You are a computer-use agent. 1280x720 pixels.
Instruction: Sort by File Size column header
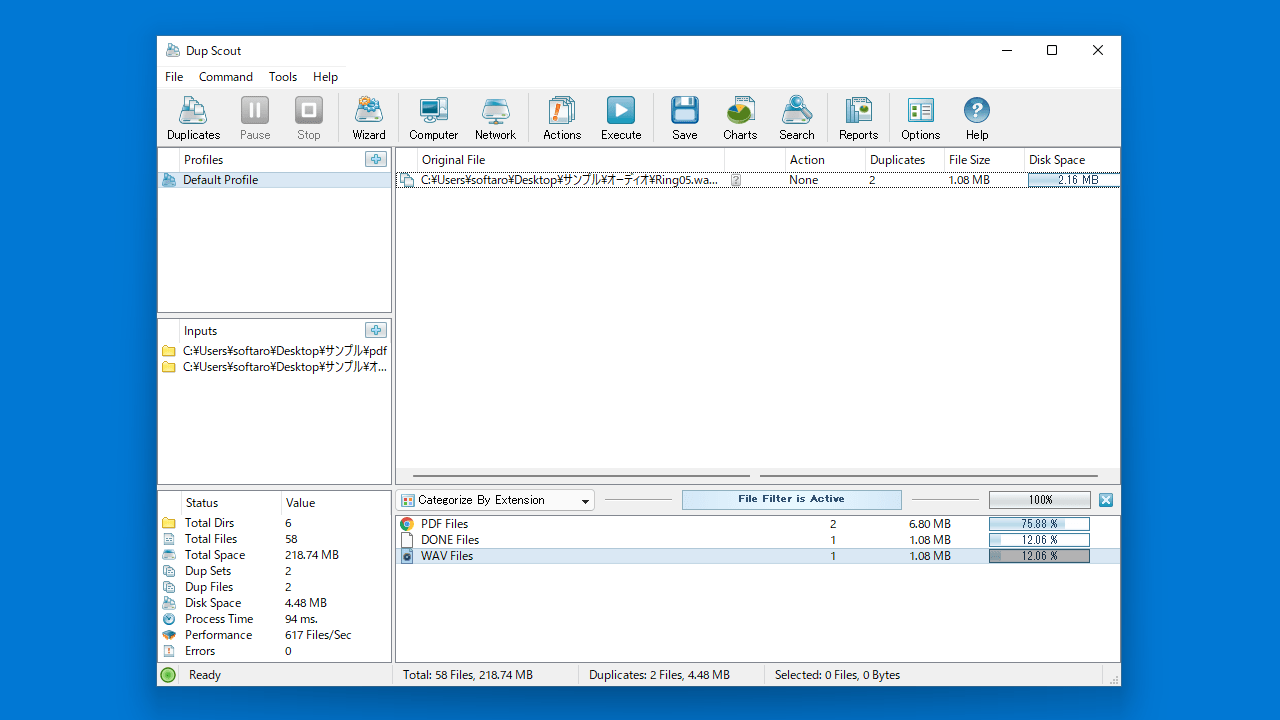[x=985, y=160]
